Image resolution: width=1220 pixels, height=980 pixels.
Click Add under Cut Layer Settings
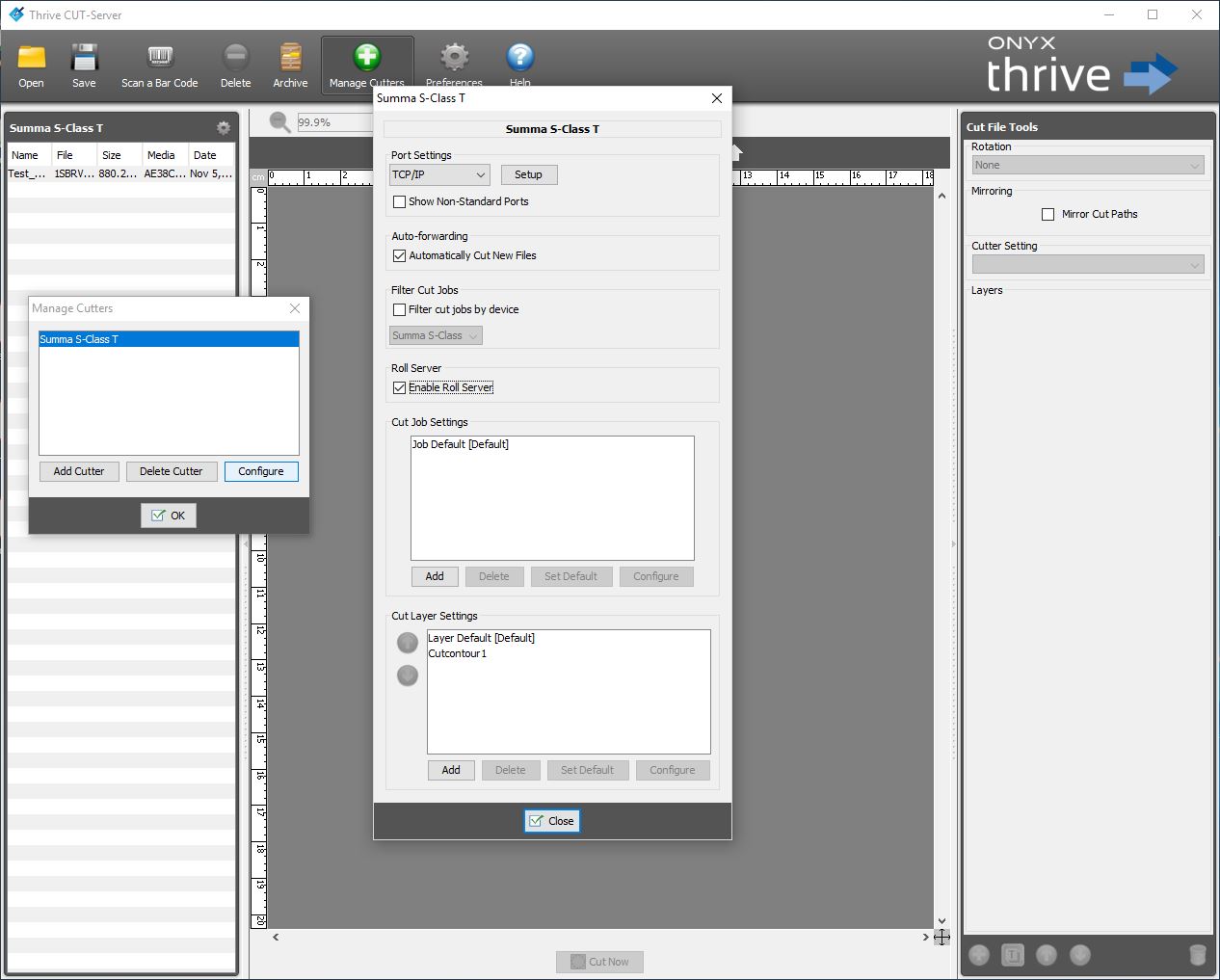[x=451, y=770]
